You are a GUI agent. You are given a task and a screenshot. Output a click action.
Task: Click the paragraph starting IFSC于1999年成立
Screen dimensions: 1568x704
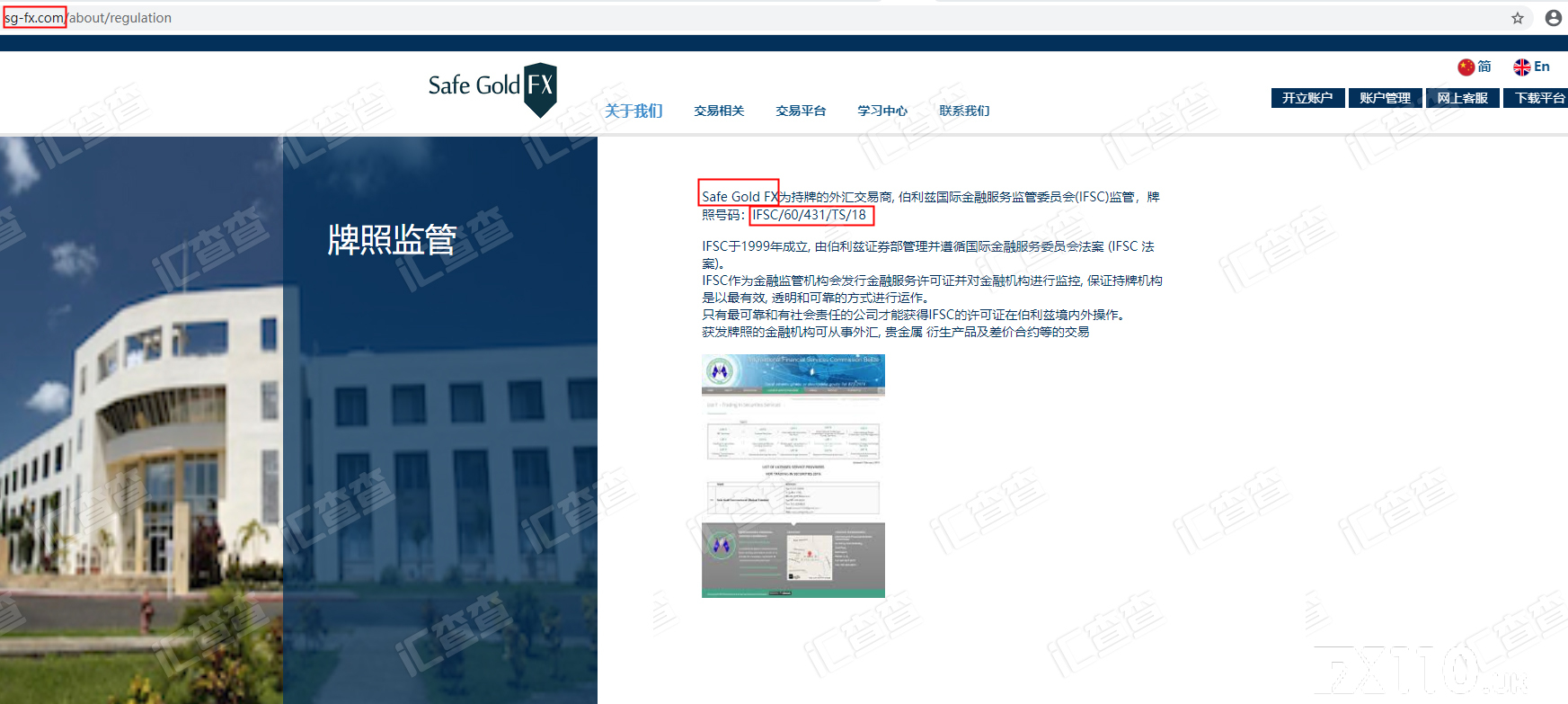click(928, 254)
